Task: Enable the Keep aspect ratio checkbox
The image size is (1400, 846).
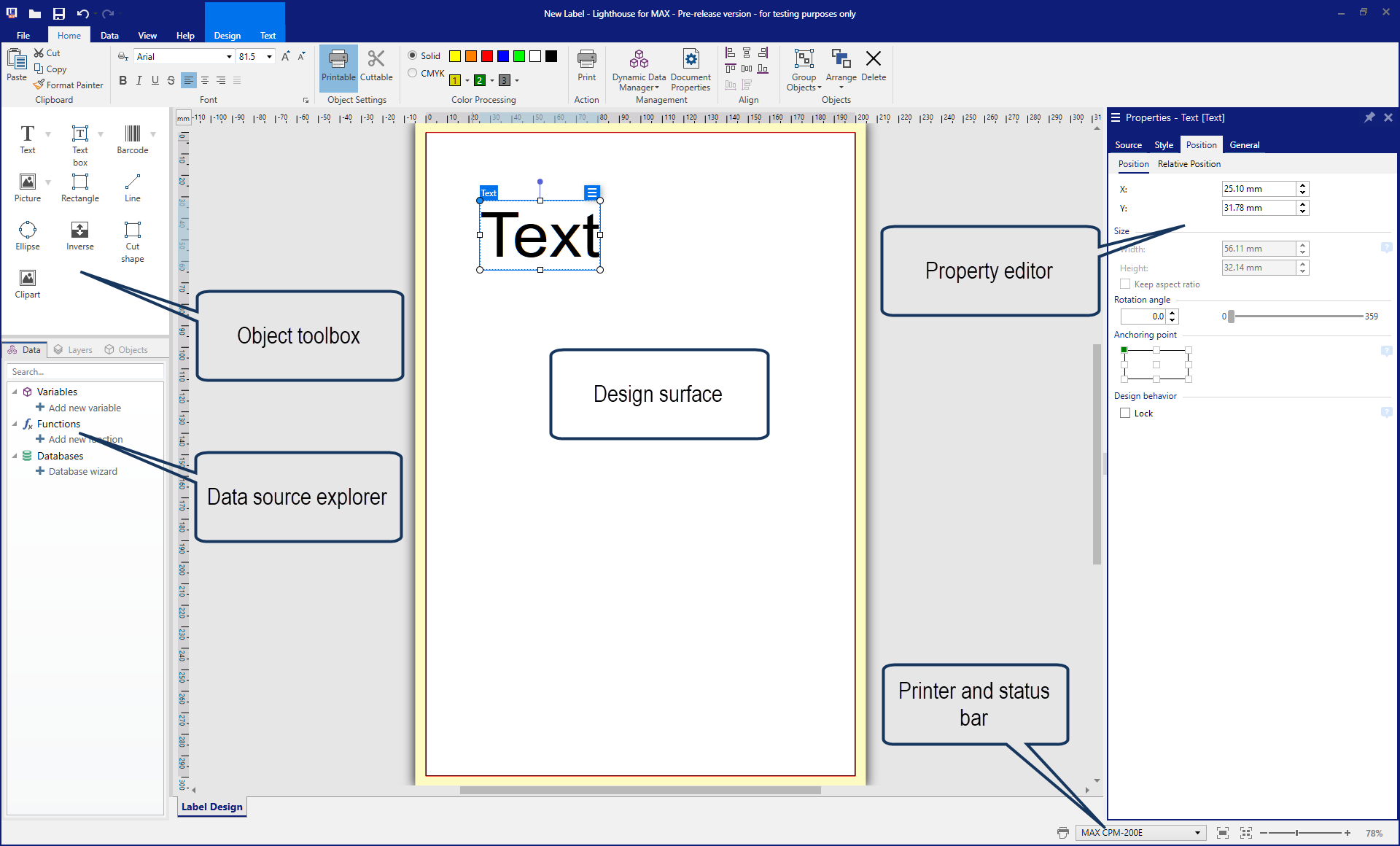Action: coord(1125,284)
